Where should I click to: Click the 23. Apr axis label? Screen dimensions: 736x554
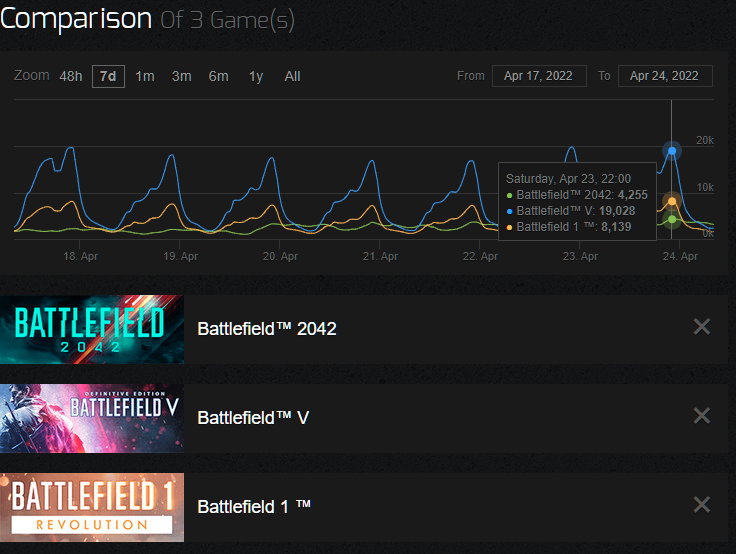point(580,256)
